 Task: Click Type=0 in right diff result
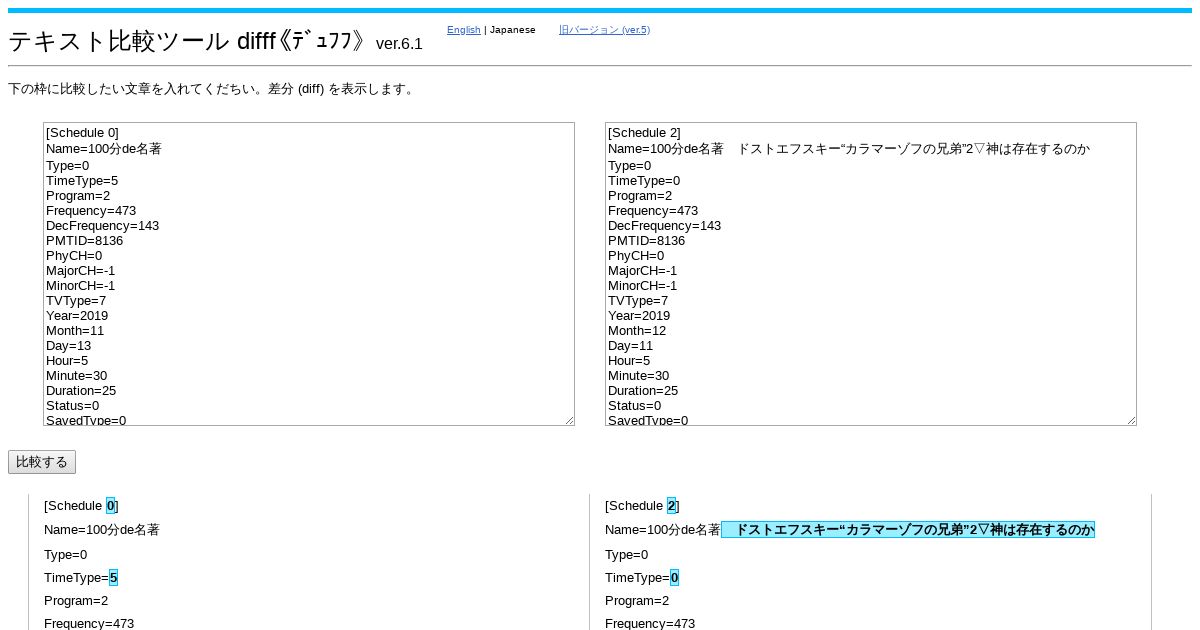pos(626,554)
